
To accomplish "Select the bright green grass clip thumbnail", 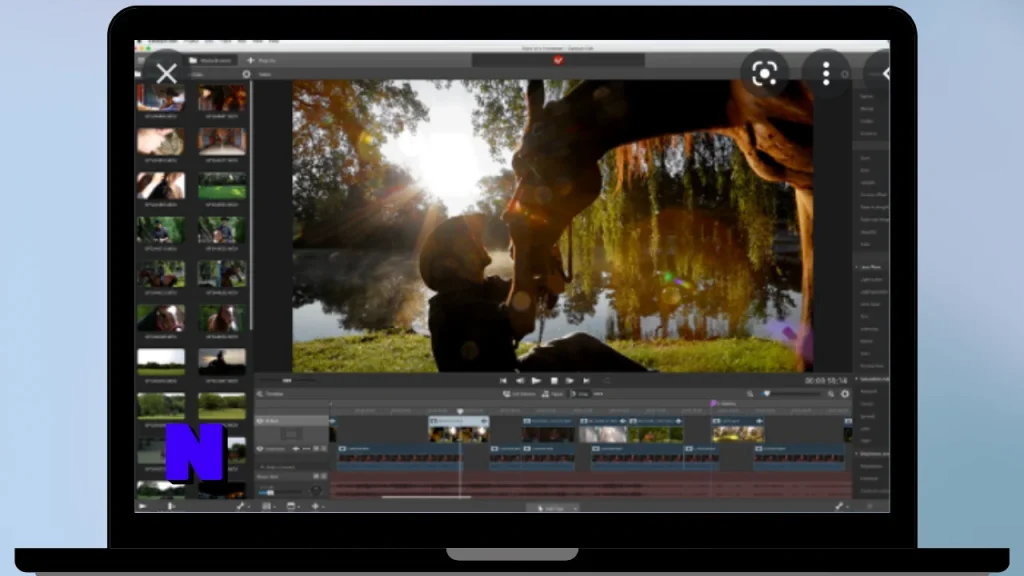I will (222, 185).
